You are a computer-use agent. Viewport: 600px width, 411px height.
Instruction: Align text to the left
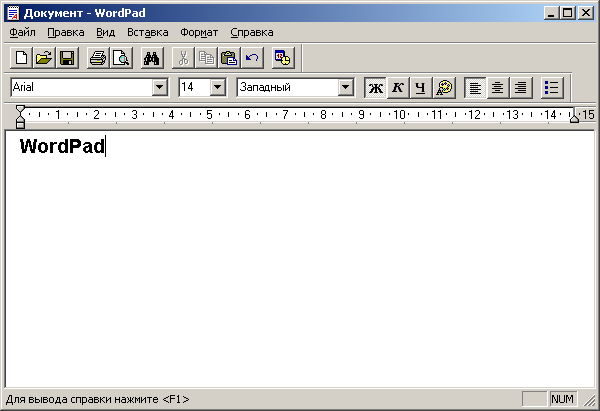tap(475, 88)
